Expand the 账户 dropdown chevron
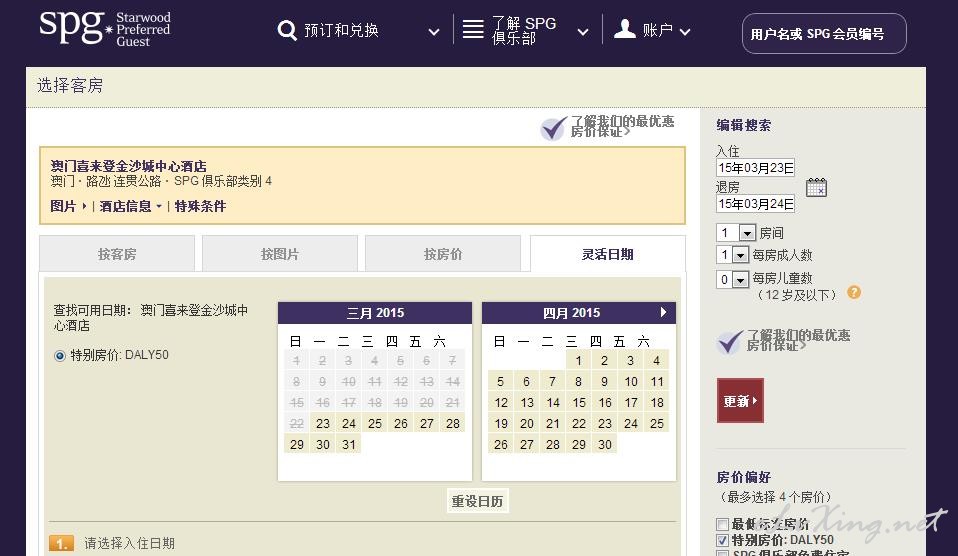This screenshot has height=556, width=958. [685, 32]
